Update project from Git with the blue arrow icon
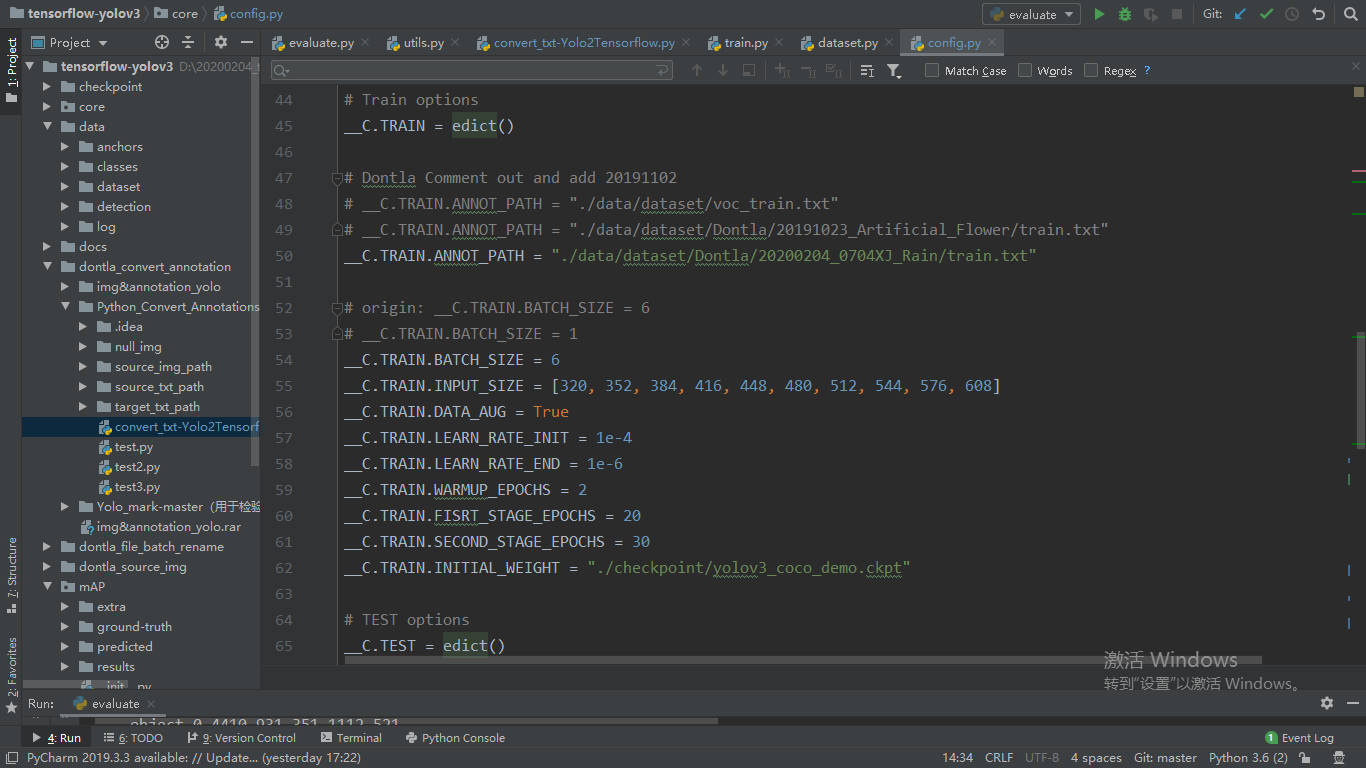The image size is (1366, 768). point(1239,14)
